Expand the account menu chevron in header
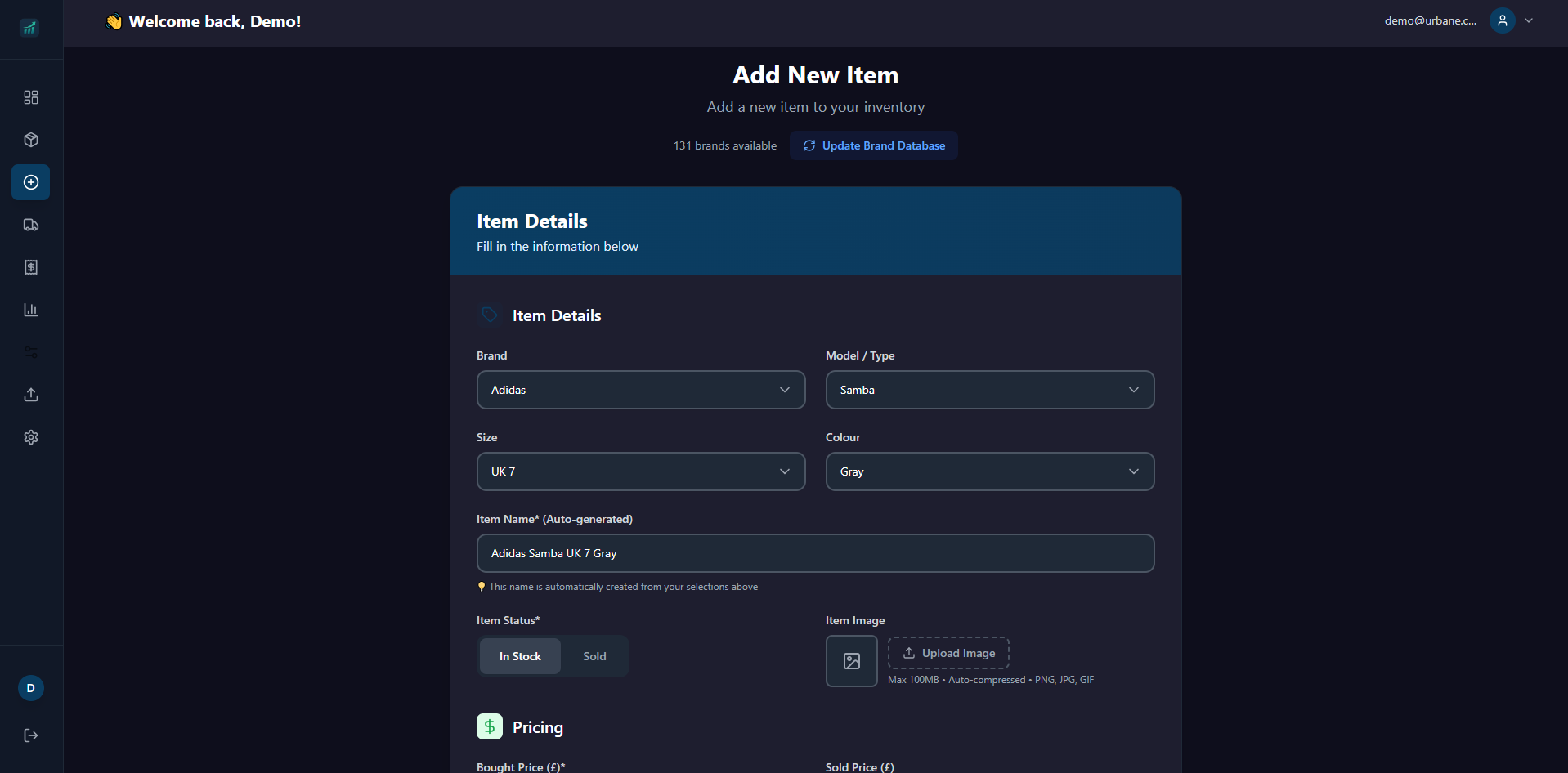Screen dimensions: 1568x773 (x=1529, y=20)
